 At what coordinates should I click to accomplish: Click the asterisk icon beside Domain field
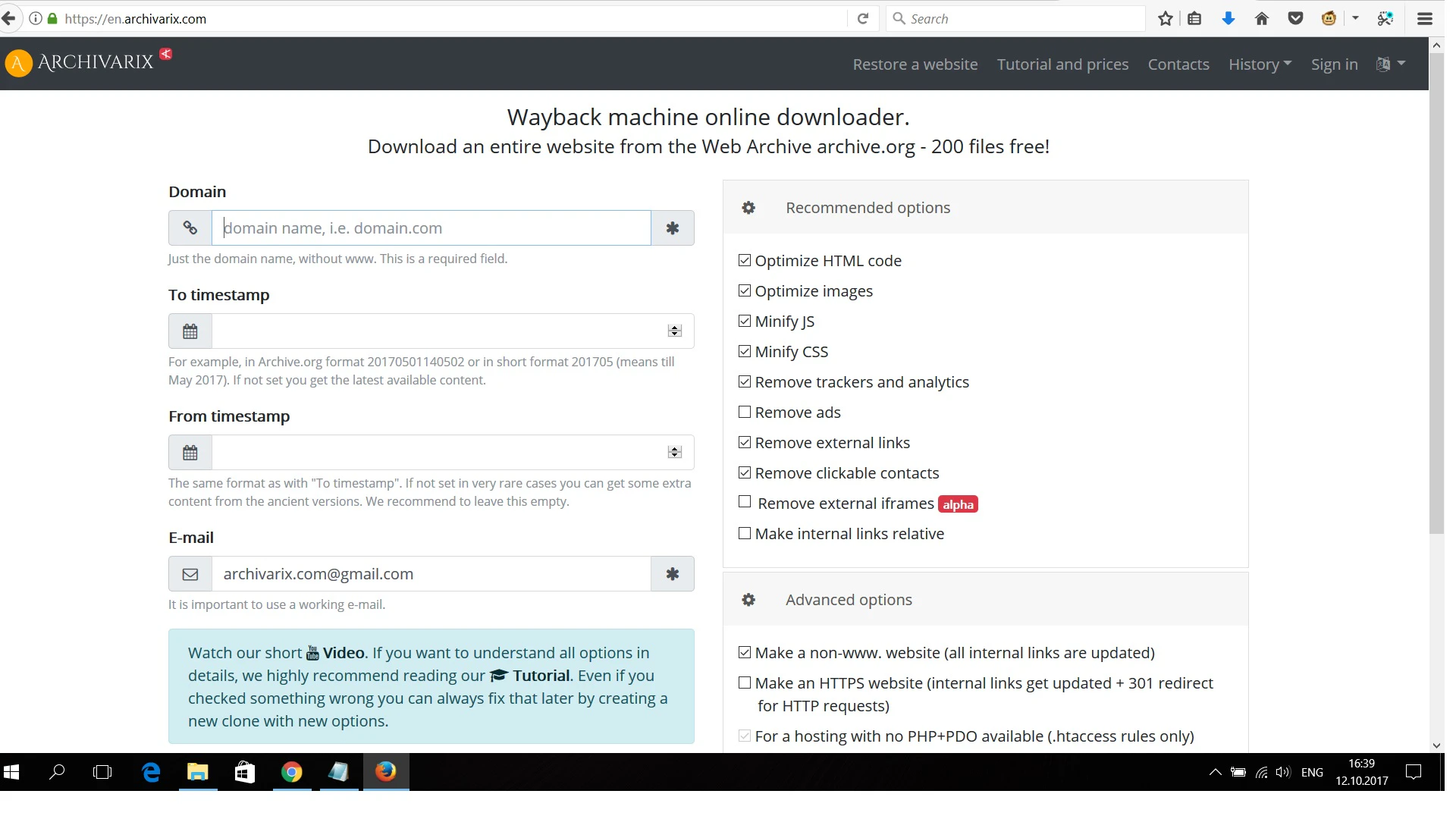(x=673, y=228)
